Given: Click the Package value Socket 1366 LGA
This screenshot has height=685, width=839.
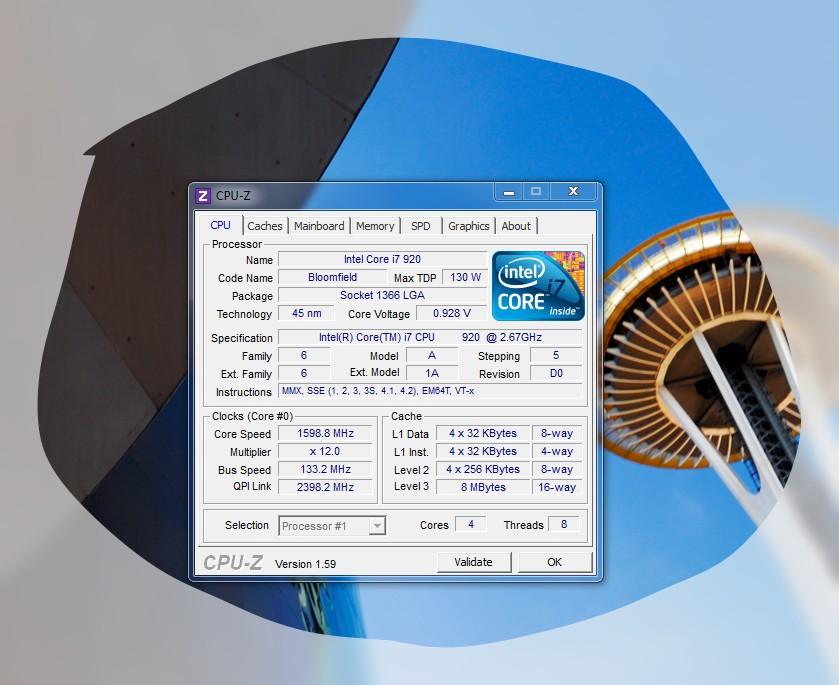Looking at the screenshot, I should tap(382, 295).
